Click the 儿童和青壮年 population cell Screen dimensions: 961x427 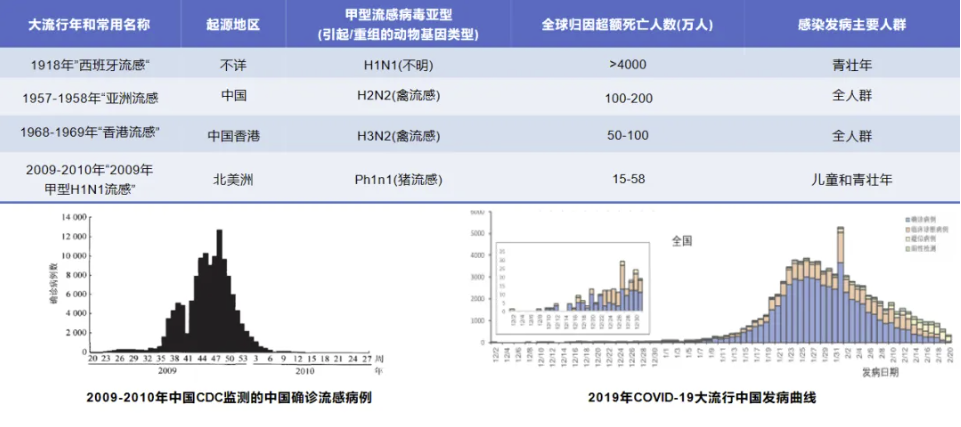pyautogui.click(x=852, y=180)
